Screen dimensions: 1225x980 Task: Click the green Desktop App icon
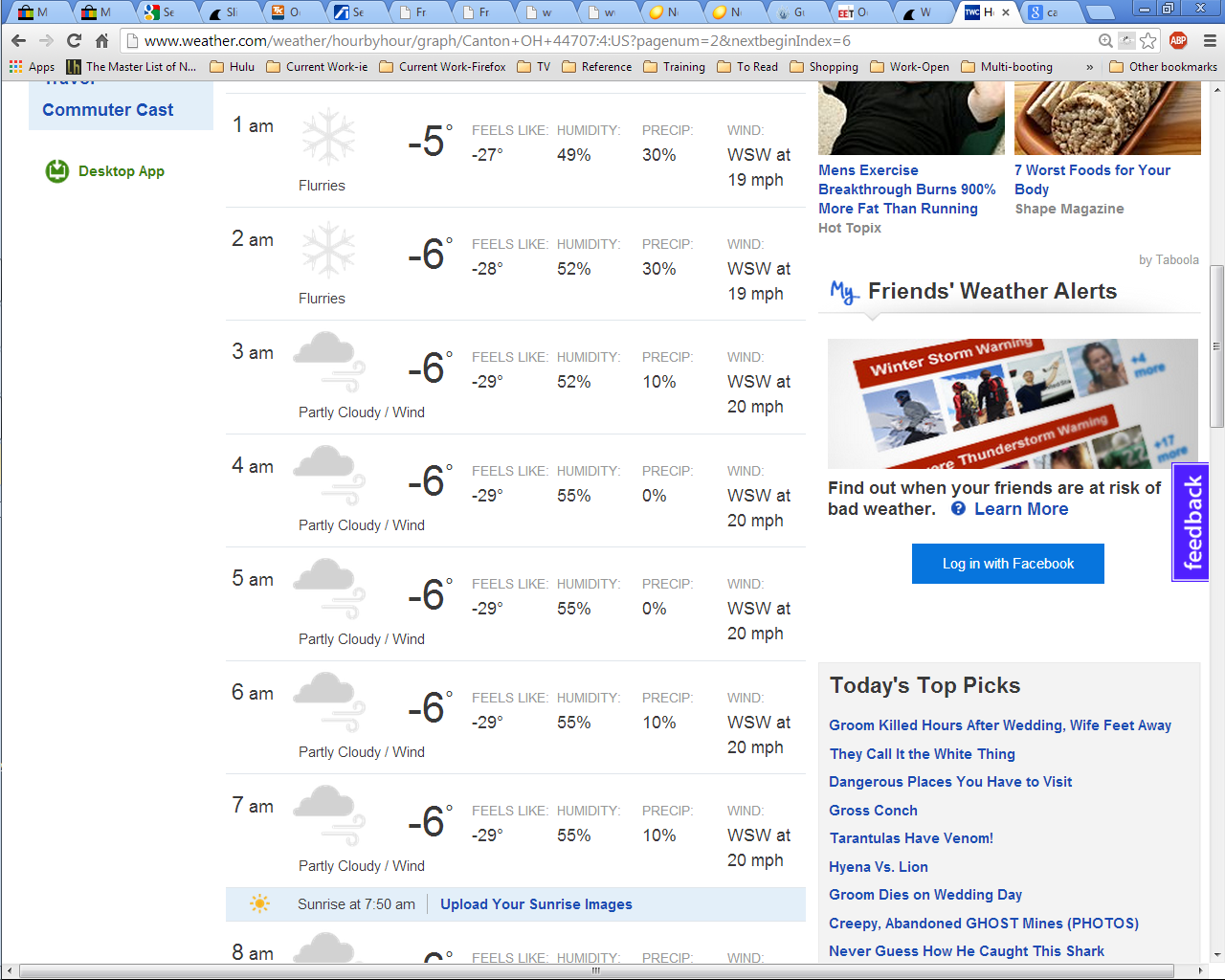[57, 171]
